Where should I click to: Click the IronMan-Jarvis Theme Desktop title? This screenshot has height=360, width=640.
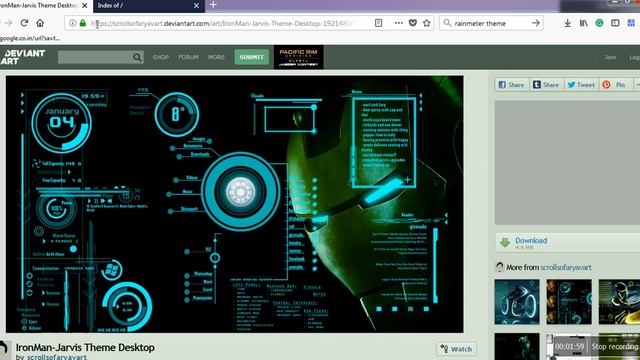[85, 347]
